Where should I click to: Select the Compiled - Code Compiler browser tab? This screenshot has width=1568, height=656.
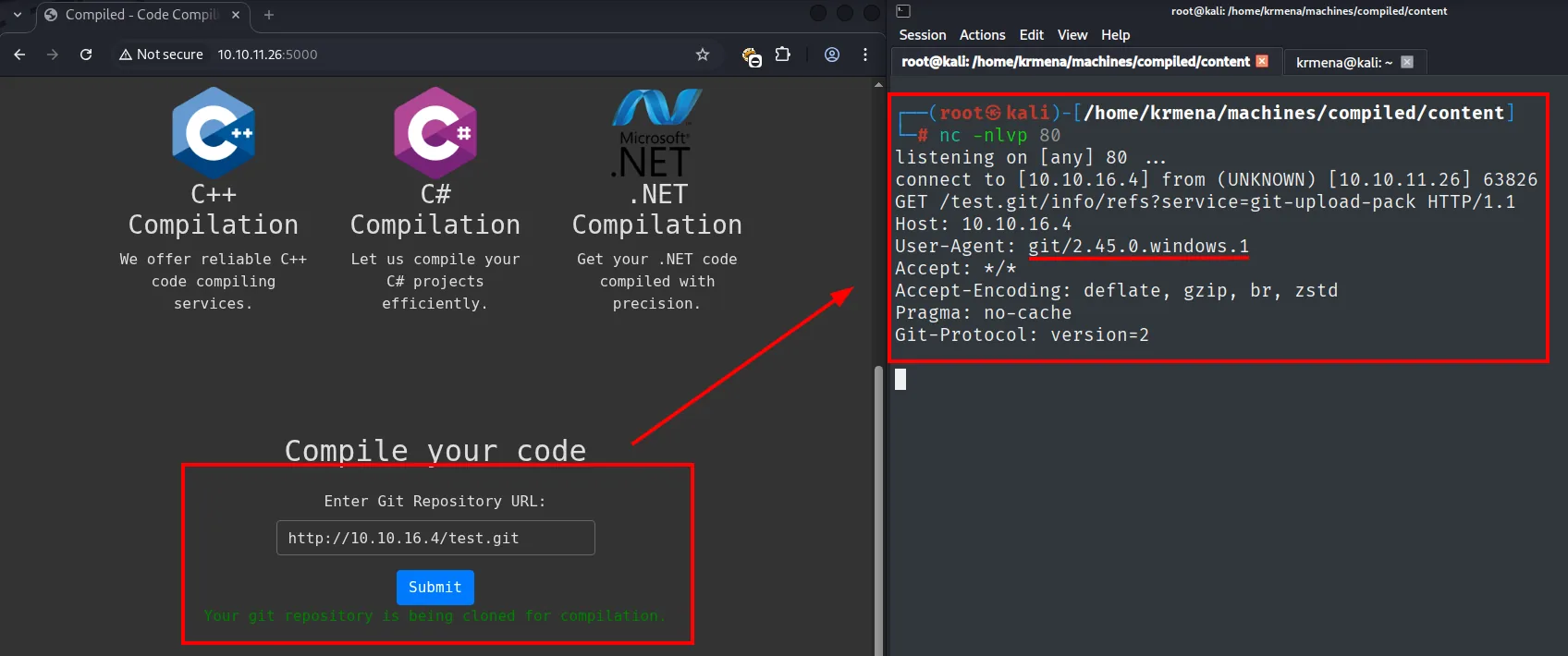point(143,15)
